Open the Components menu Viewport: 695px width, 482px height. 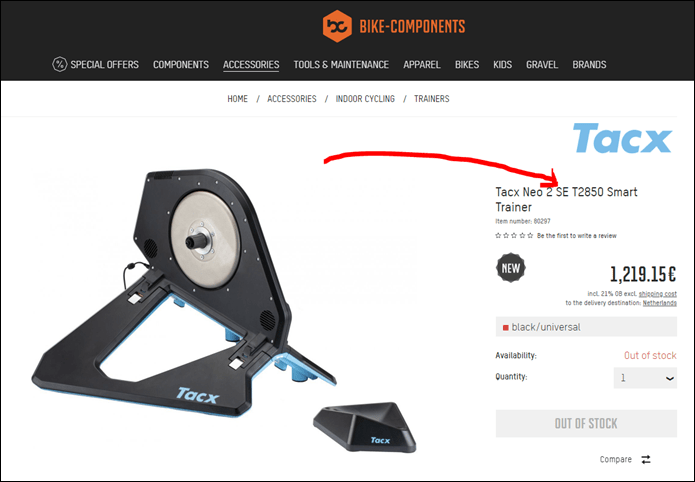pos(181,65)
